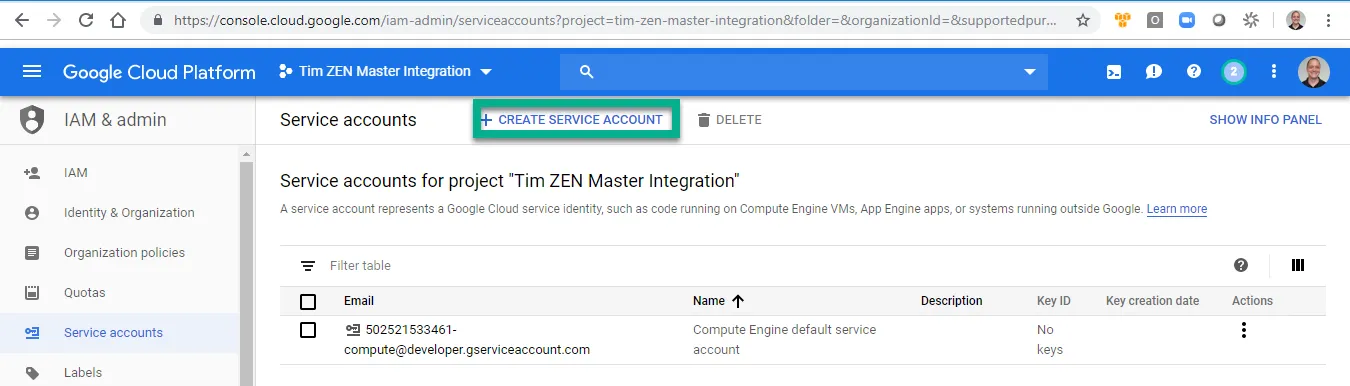1350x386 pixels.
Task: Click the Key ID column header
Action: coord(1054,301)
